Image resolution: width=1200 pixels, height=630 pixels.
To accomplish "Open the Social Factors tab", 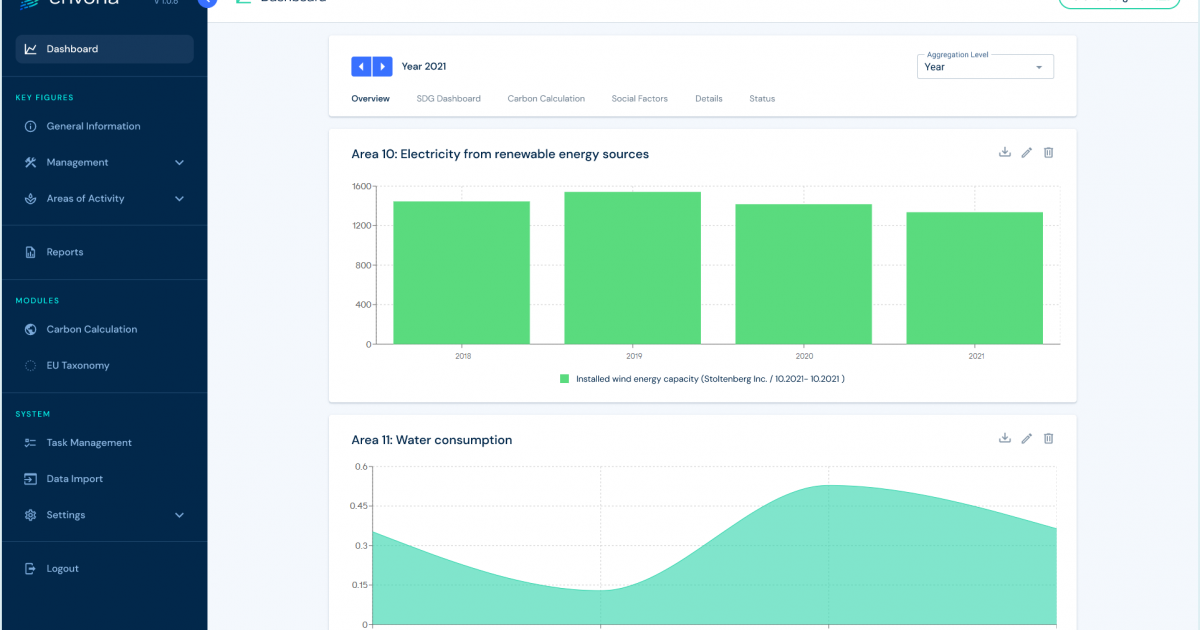I will [639, 99].
